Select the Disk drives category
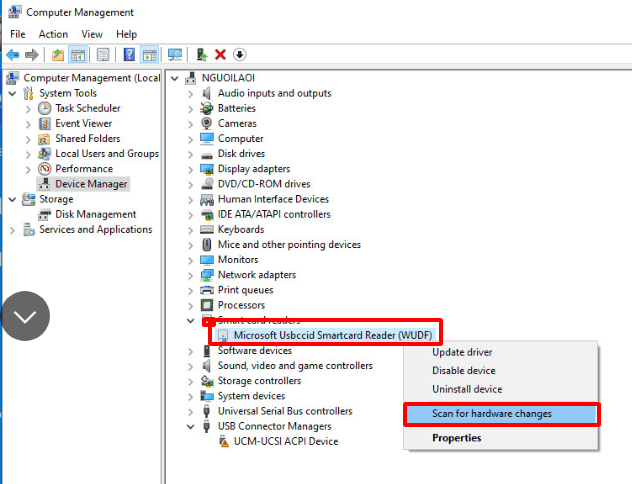This screenshot has width=632, height=484. pos(241,154)
